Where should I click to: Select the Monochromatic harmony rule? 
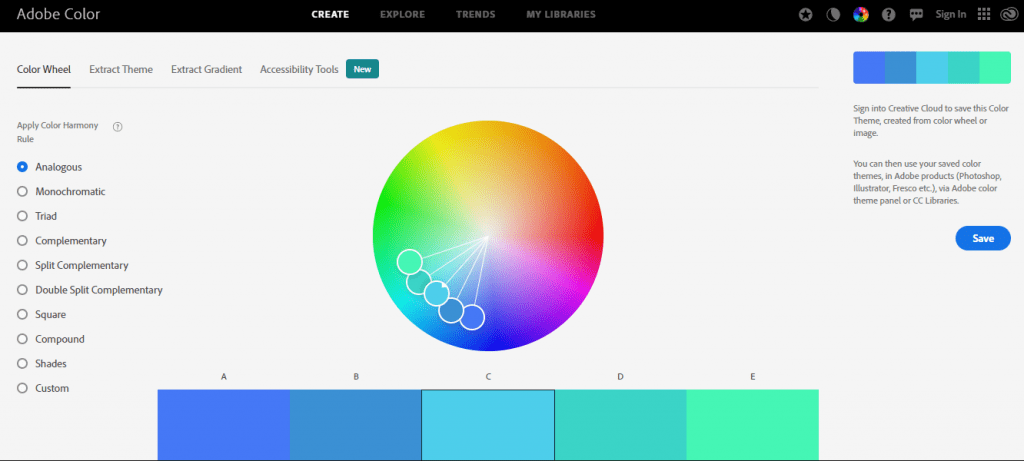pos(61,191)
